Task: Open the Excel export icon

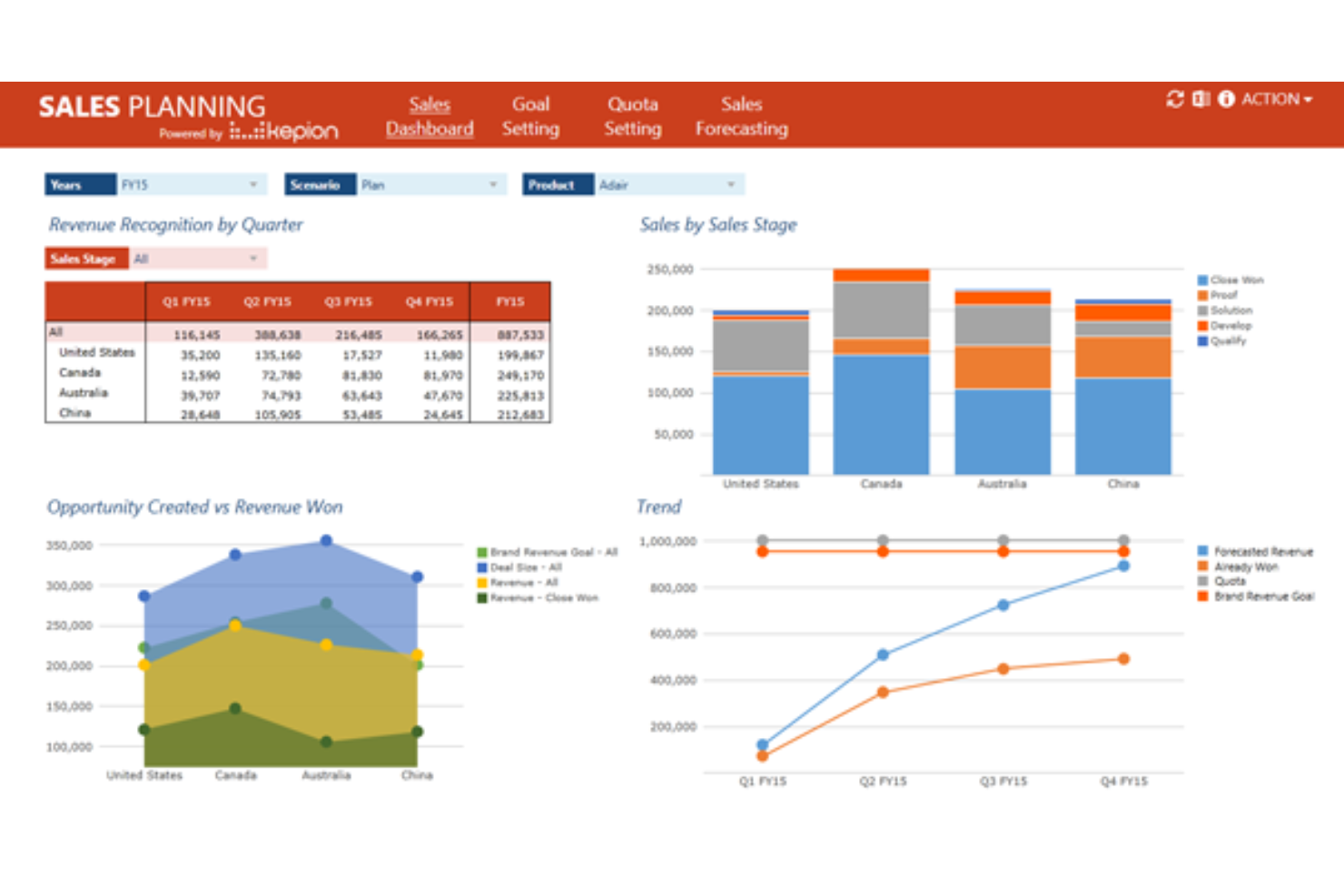Action: click(1201, 99)
